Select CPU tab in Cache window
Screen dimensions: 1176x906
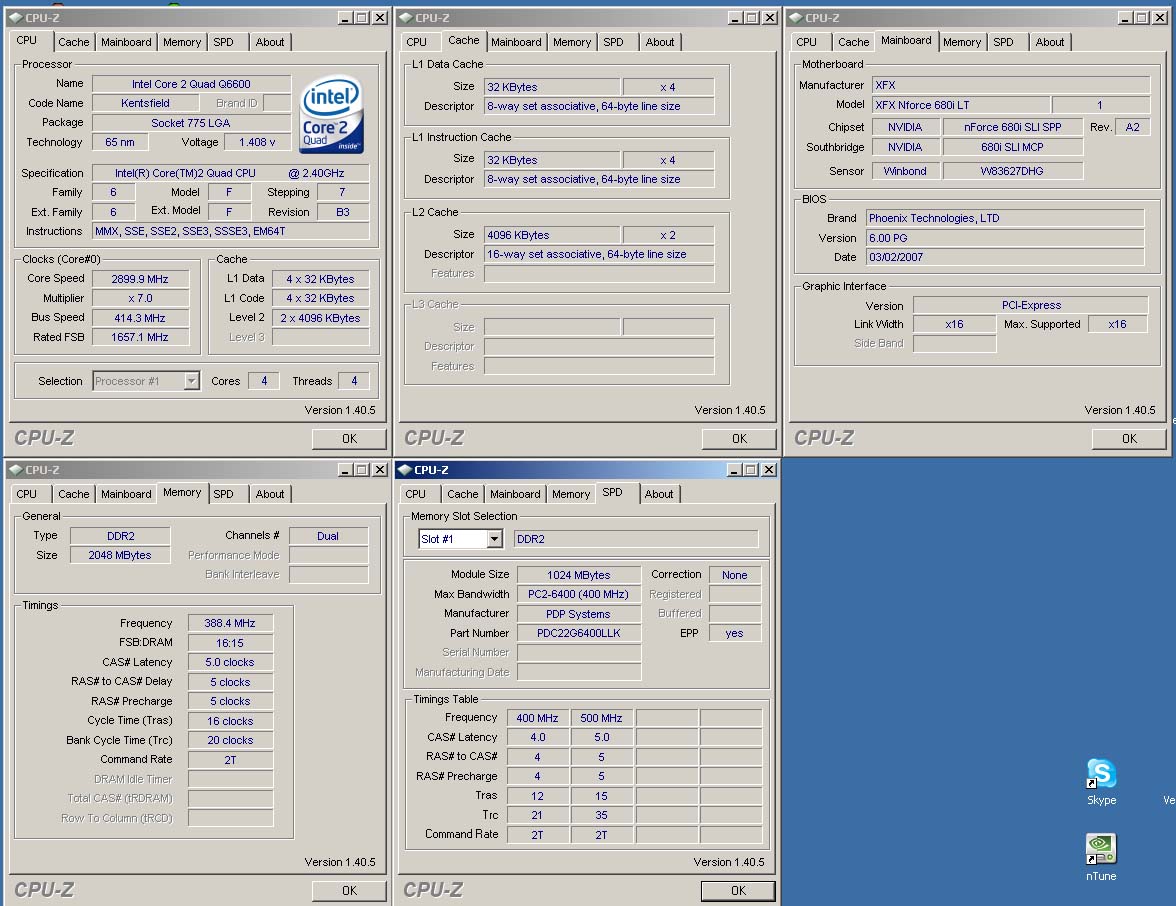pyautogui.click(x=416, y=42)
